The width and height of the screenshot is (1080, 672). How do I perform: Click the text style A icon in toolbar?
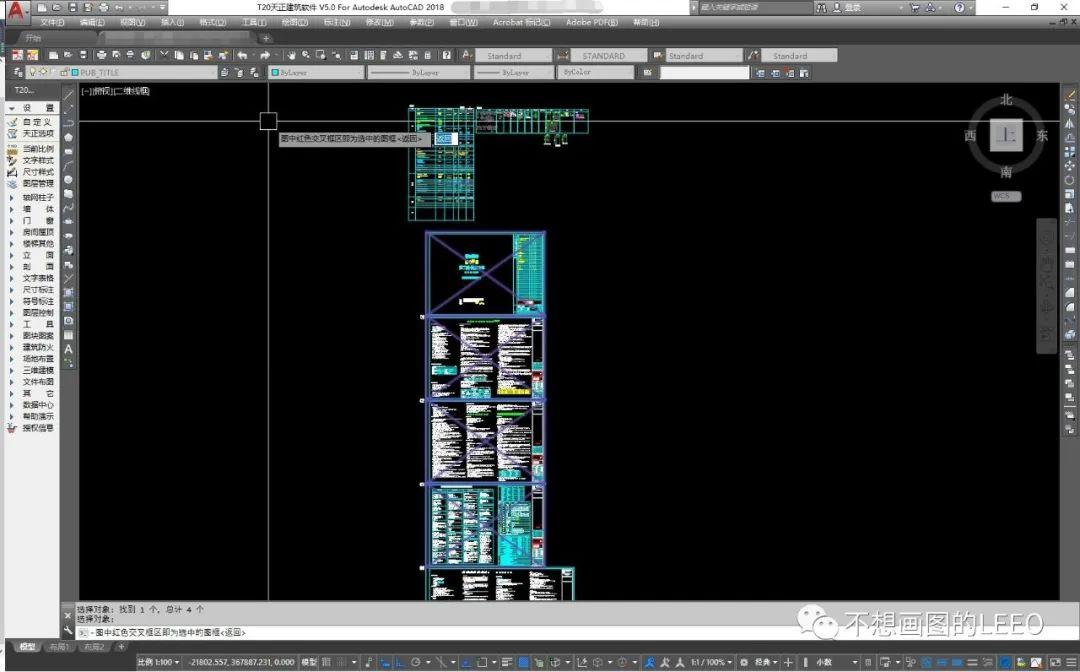[x=466, y=55]
